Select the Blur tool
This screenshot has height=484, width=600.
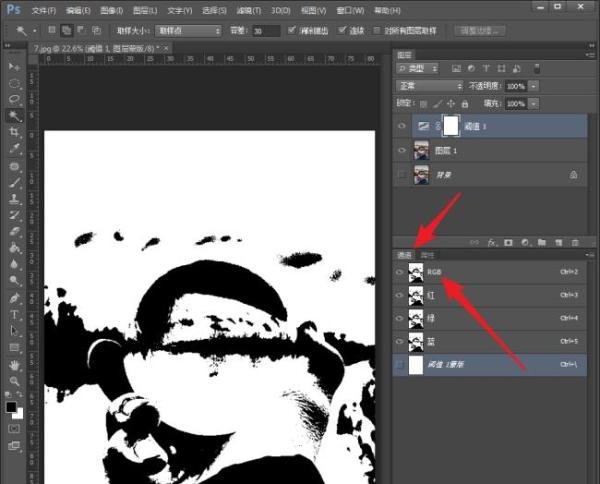pos(14,264)
